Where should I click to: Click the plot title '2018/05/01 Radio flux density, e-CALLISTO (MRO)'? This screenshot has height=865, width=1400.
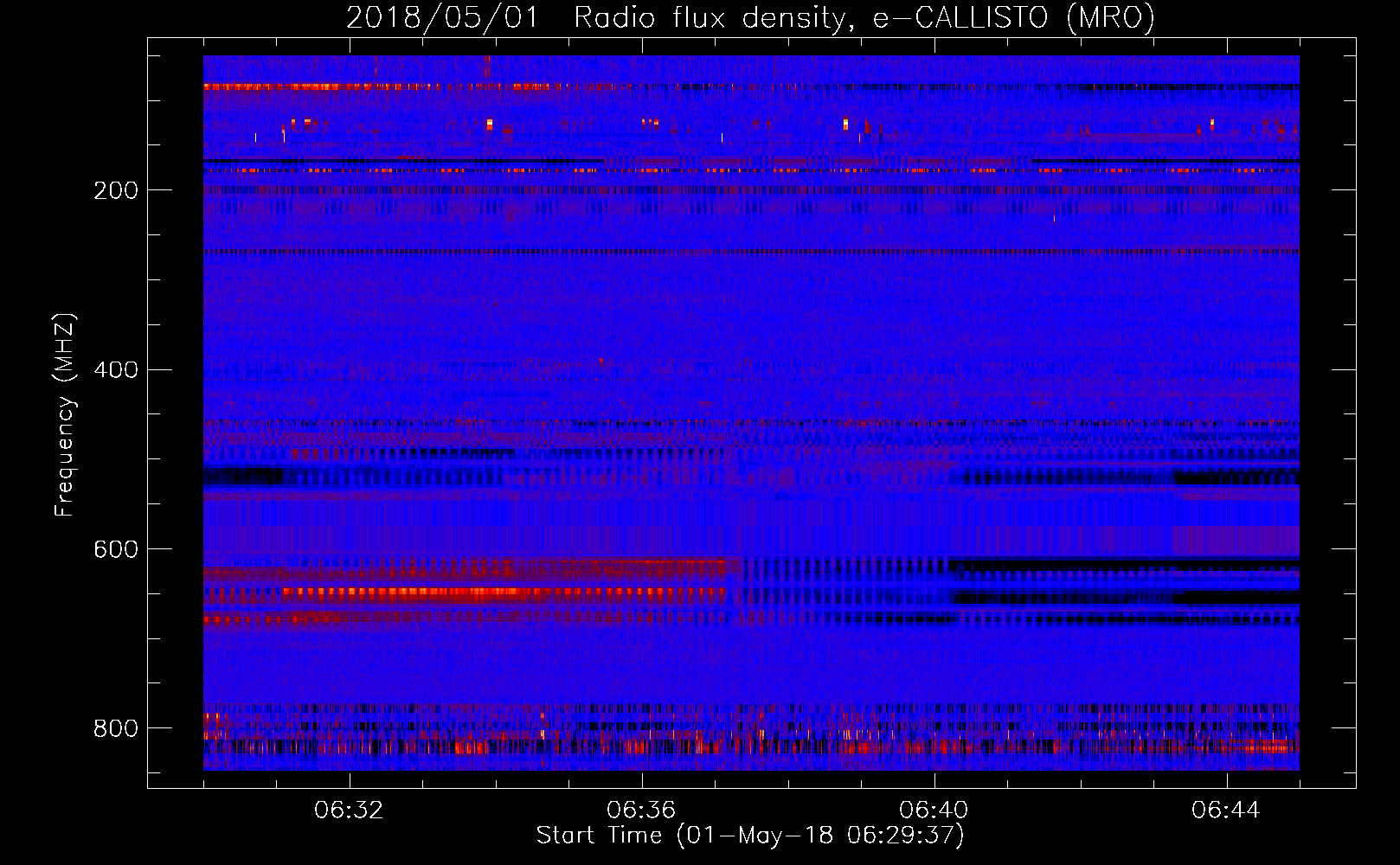750,18
